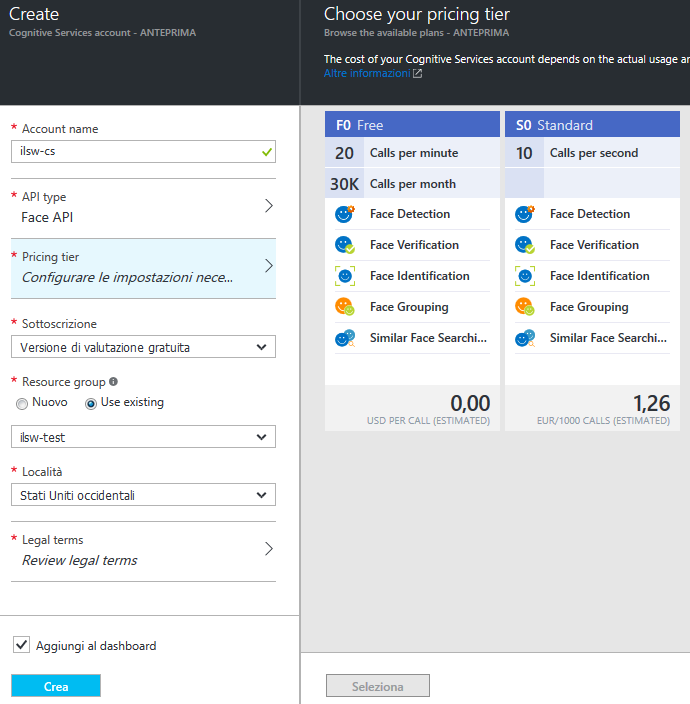Screen dimensions: 690x704
Task: Click Face Identification icon in F0 Free plan
Action: click(x=345, y=276)
